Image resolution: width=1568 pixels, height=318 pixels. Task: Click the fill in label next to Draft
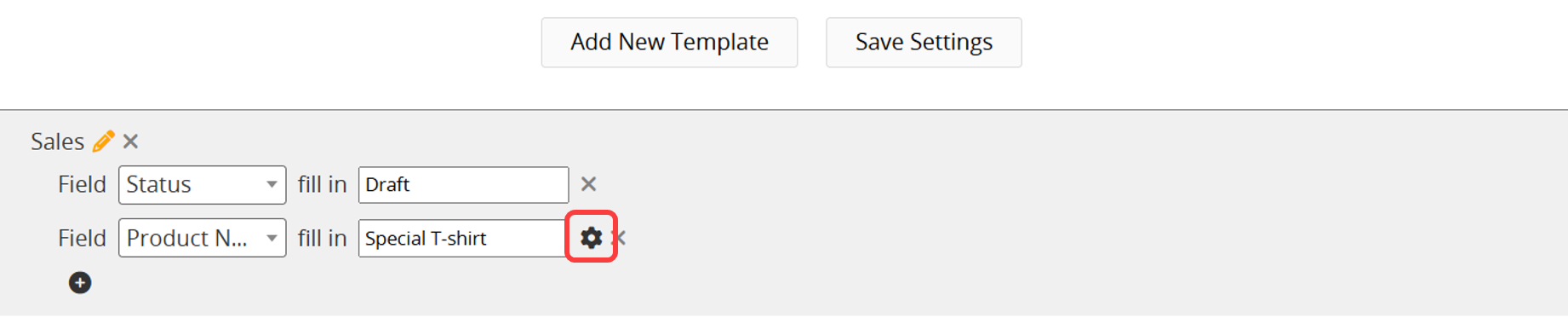[323, 184]
